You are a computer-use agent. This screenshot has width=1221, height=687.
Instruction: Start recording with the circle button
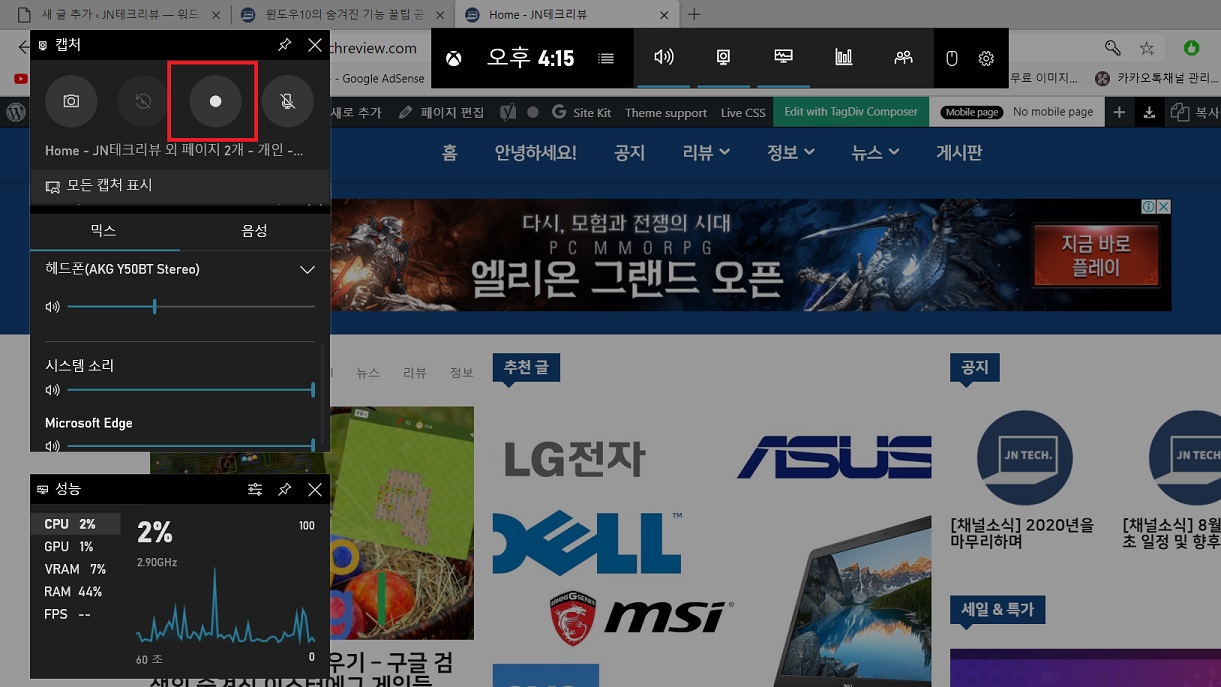pyautogui.click(x=215, y=101)
